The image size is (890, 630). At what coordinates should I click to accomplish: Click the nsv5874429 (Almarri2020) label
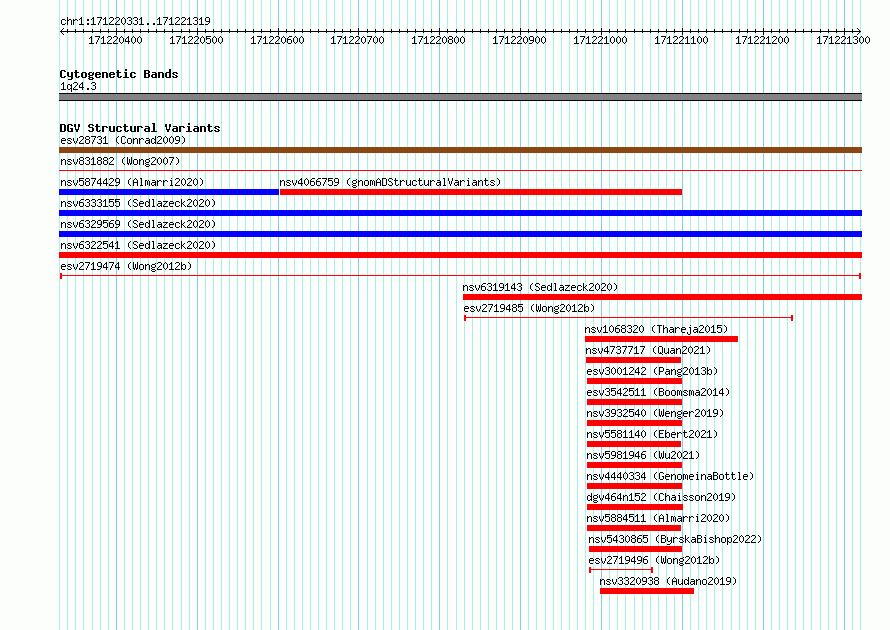(132, 182)
